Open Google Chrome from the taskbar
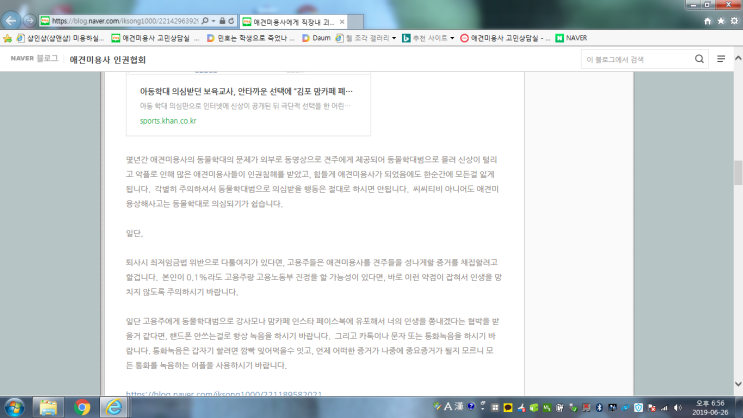The height and width of the screenshot is (418, 743). coord(82,408)
